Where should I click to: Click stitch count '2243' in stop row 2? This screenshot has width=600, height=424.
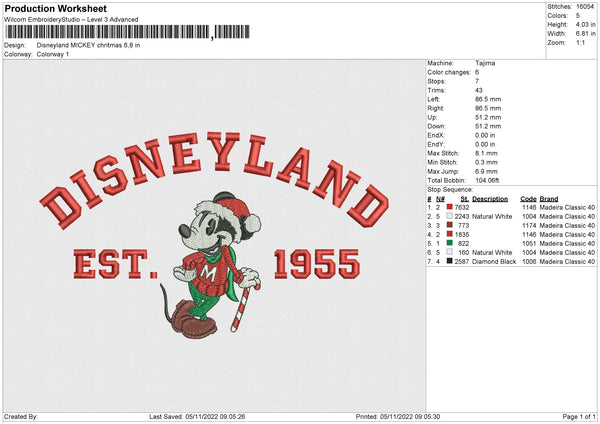tap(462, 217)
